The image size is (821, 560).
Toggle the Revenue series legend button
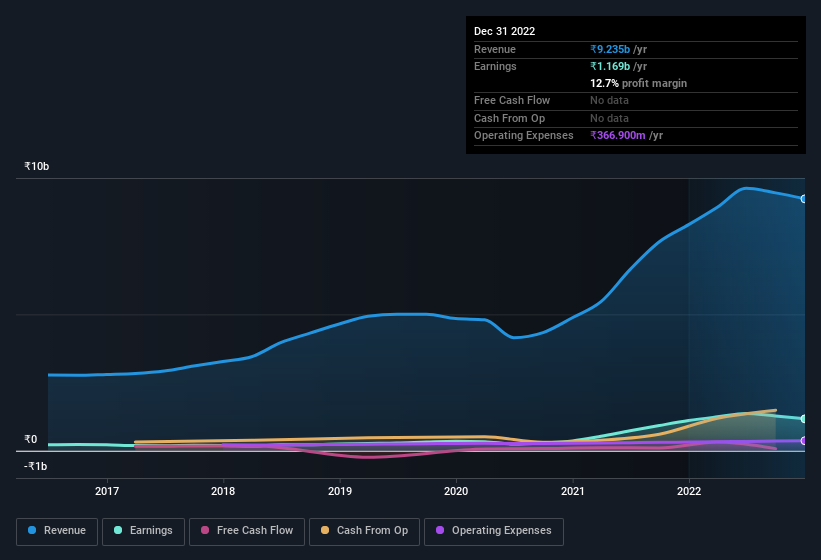pos(57,531)
